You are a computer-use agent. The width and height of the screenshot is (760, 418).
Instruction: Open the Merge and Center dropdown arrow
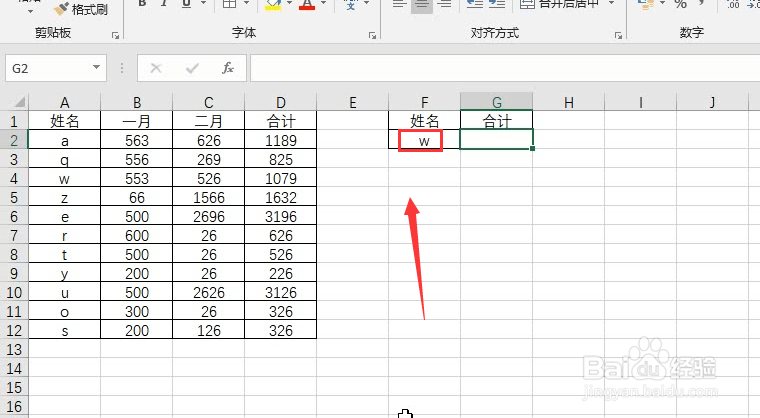tap(611, 4)
